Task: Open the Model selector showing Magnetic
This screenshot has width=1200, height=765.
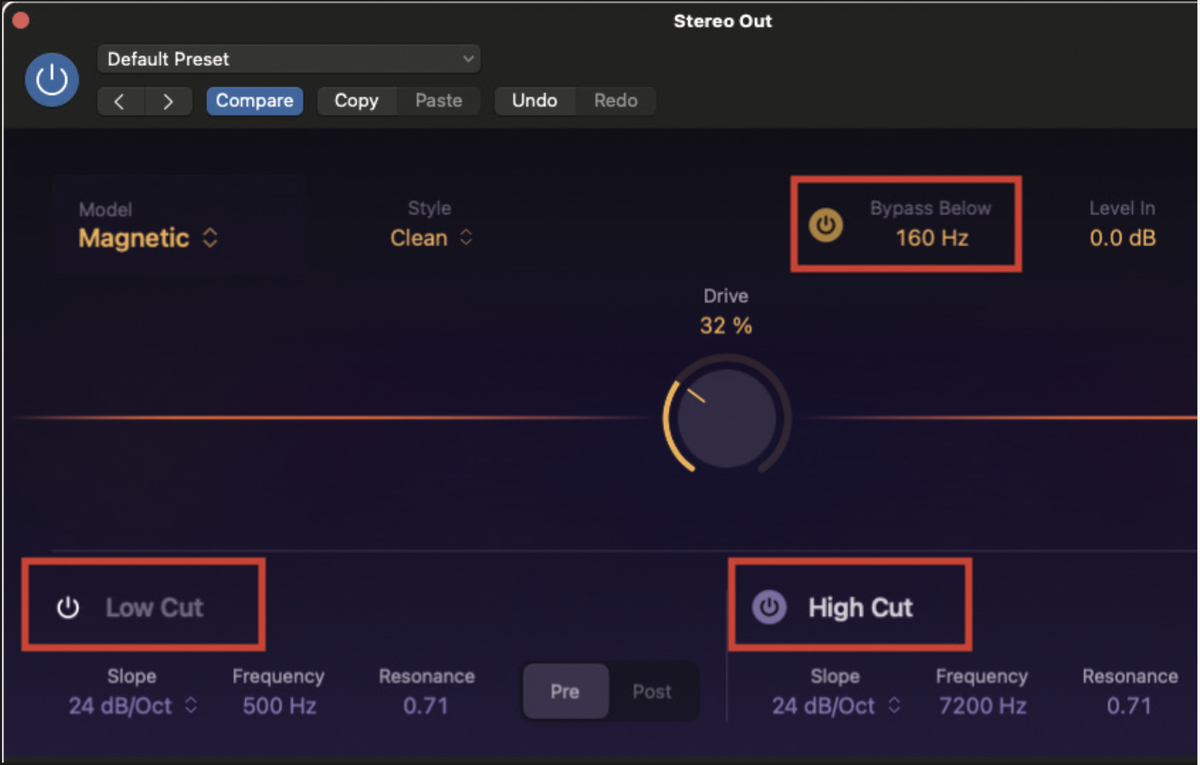Action: (x=148, y=238)
